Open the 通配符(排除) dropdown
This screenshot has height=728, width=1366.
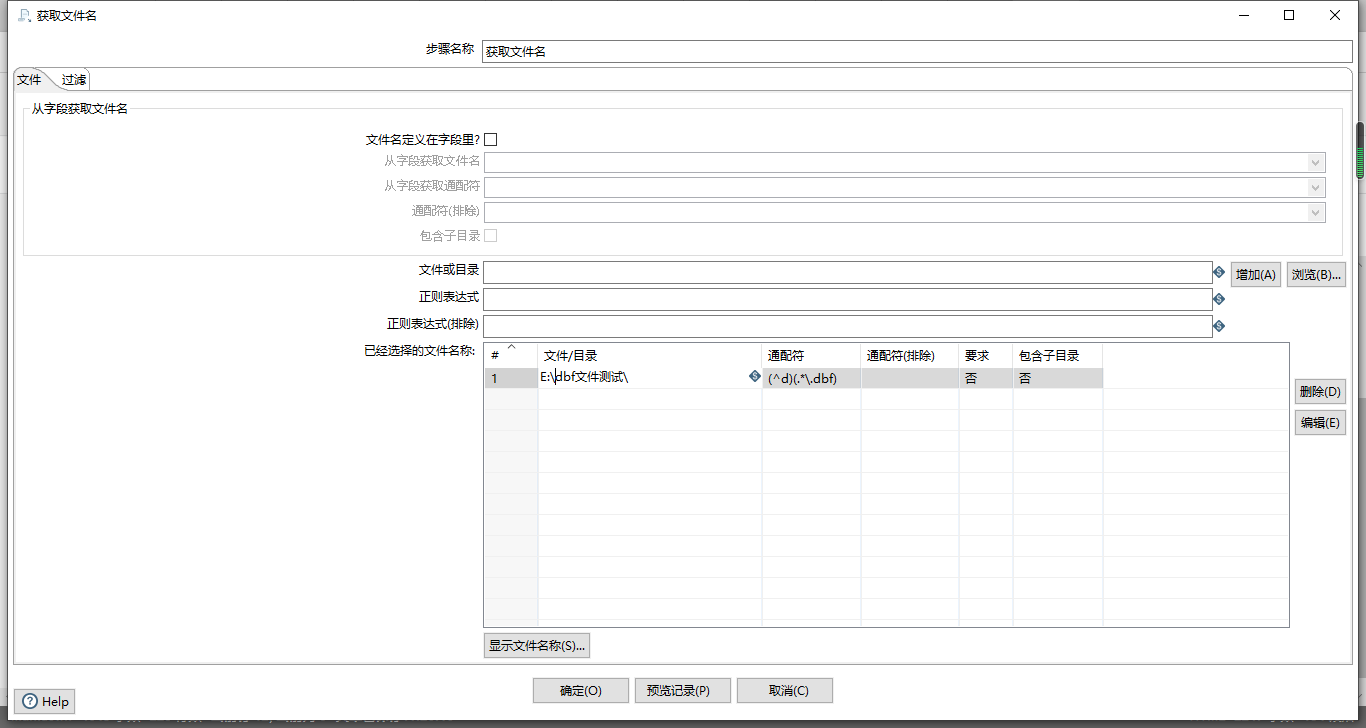1314,212
